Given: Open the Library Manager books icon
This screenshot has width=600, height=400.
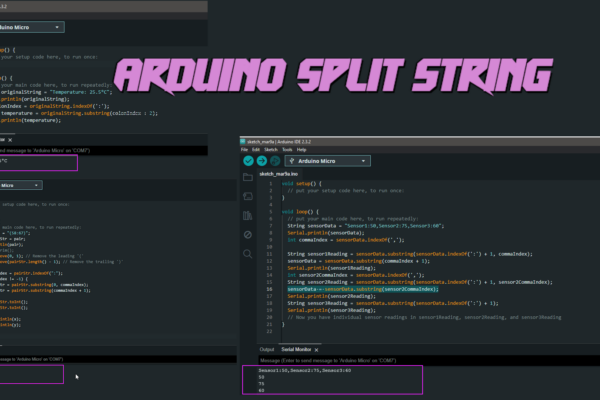Looking at the screenshot, I should point(248,215).
